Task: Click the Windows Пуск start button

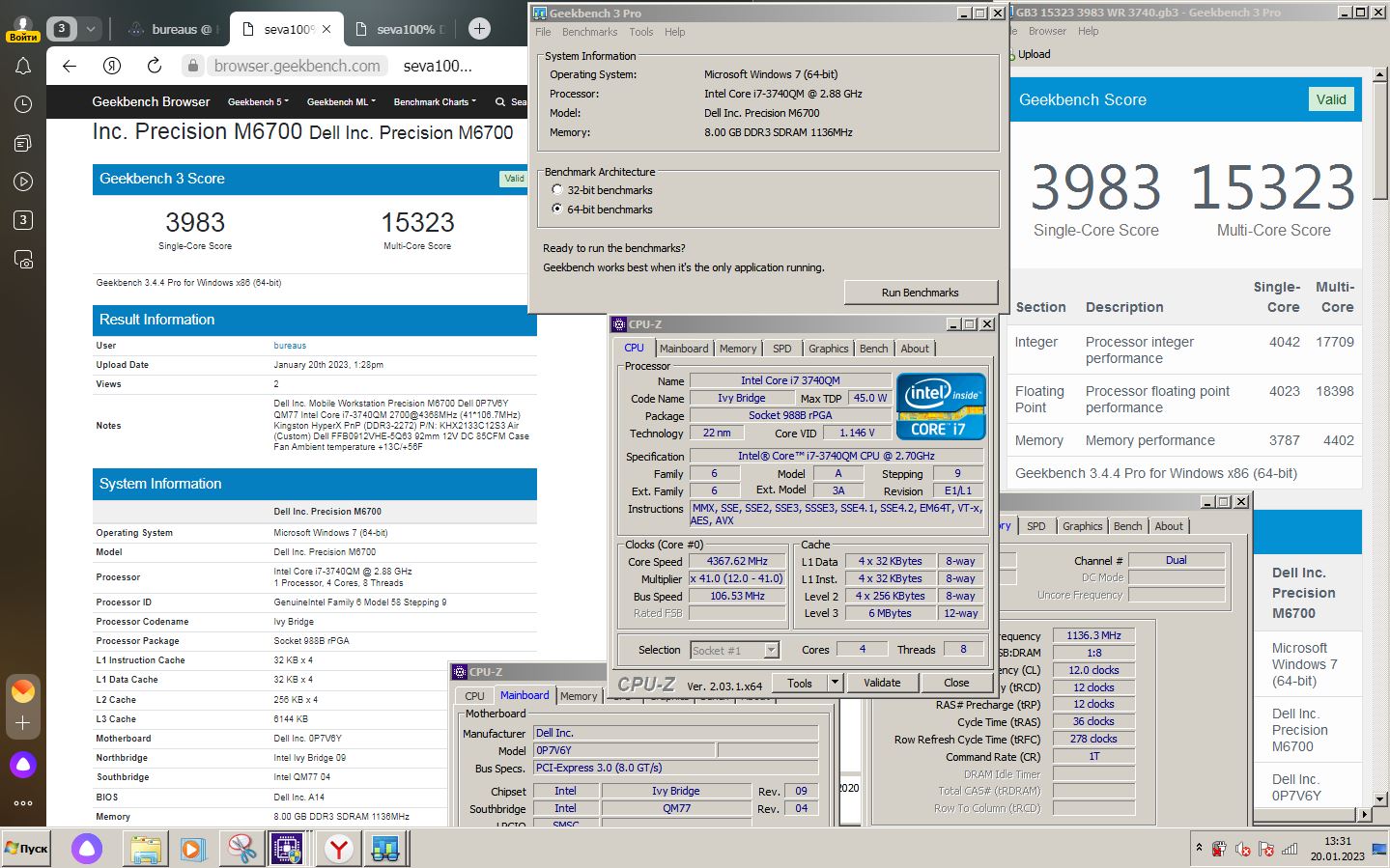Action: 26,849
